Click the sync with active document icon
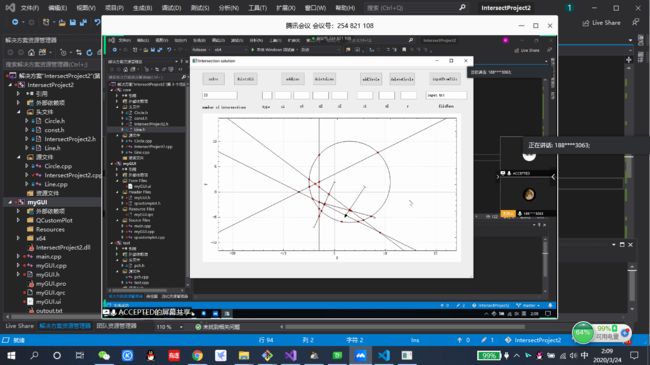 coord(79,53)
